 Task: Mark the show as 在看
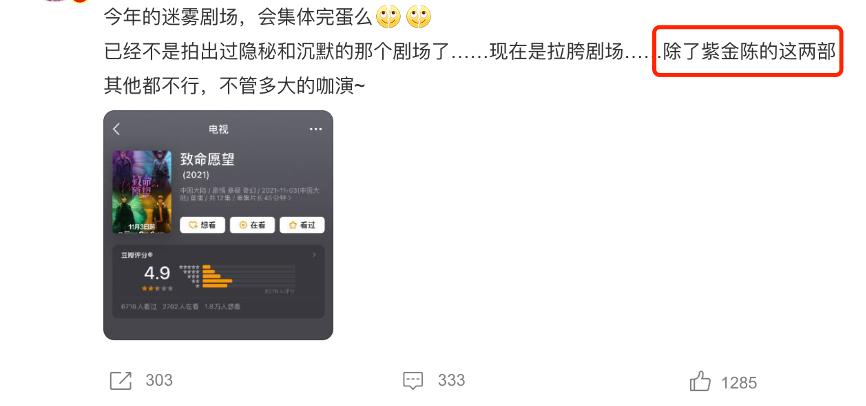tap(252, 225)
